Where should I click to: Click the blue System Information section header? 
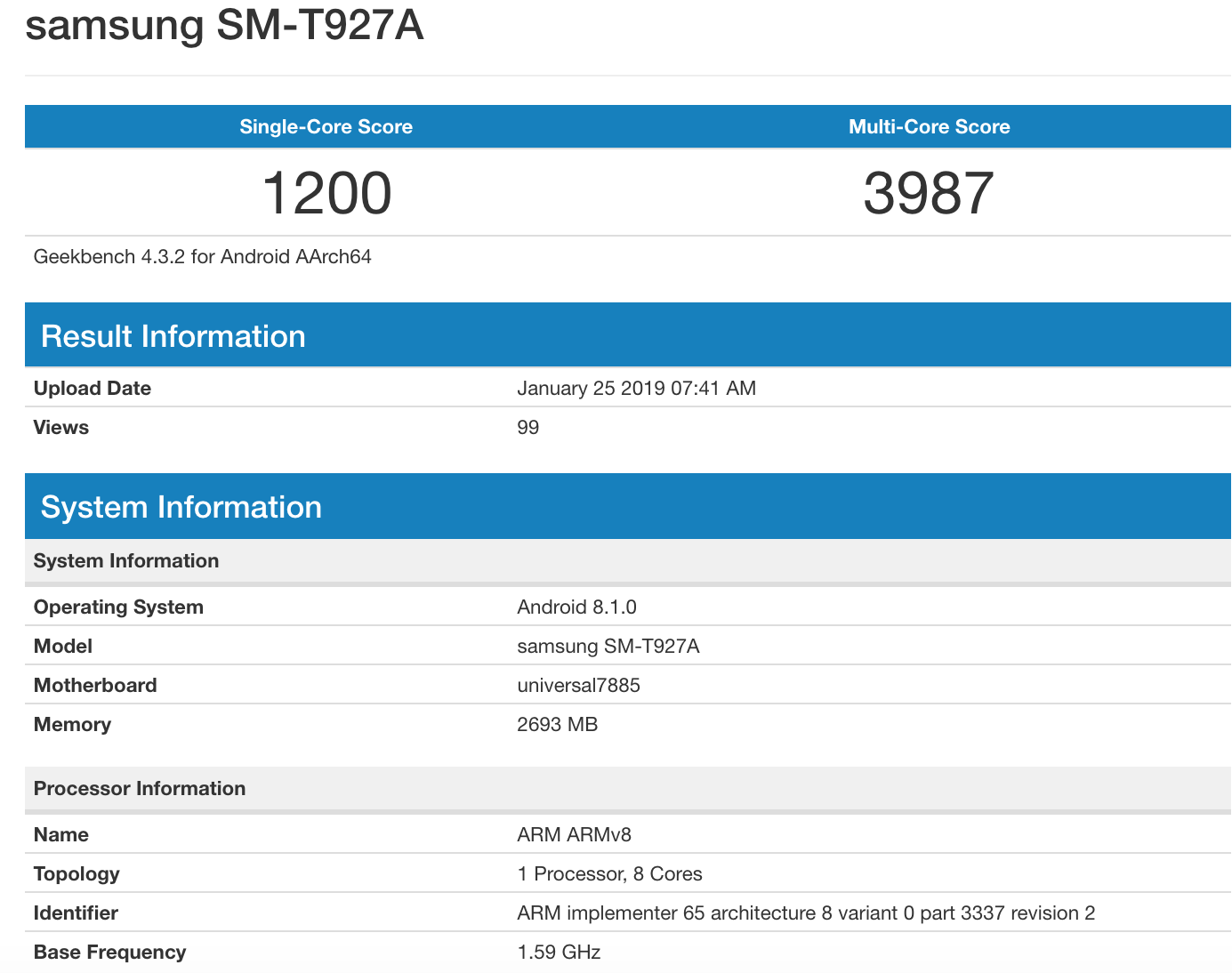point(181,507)
